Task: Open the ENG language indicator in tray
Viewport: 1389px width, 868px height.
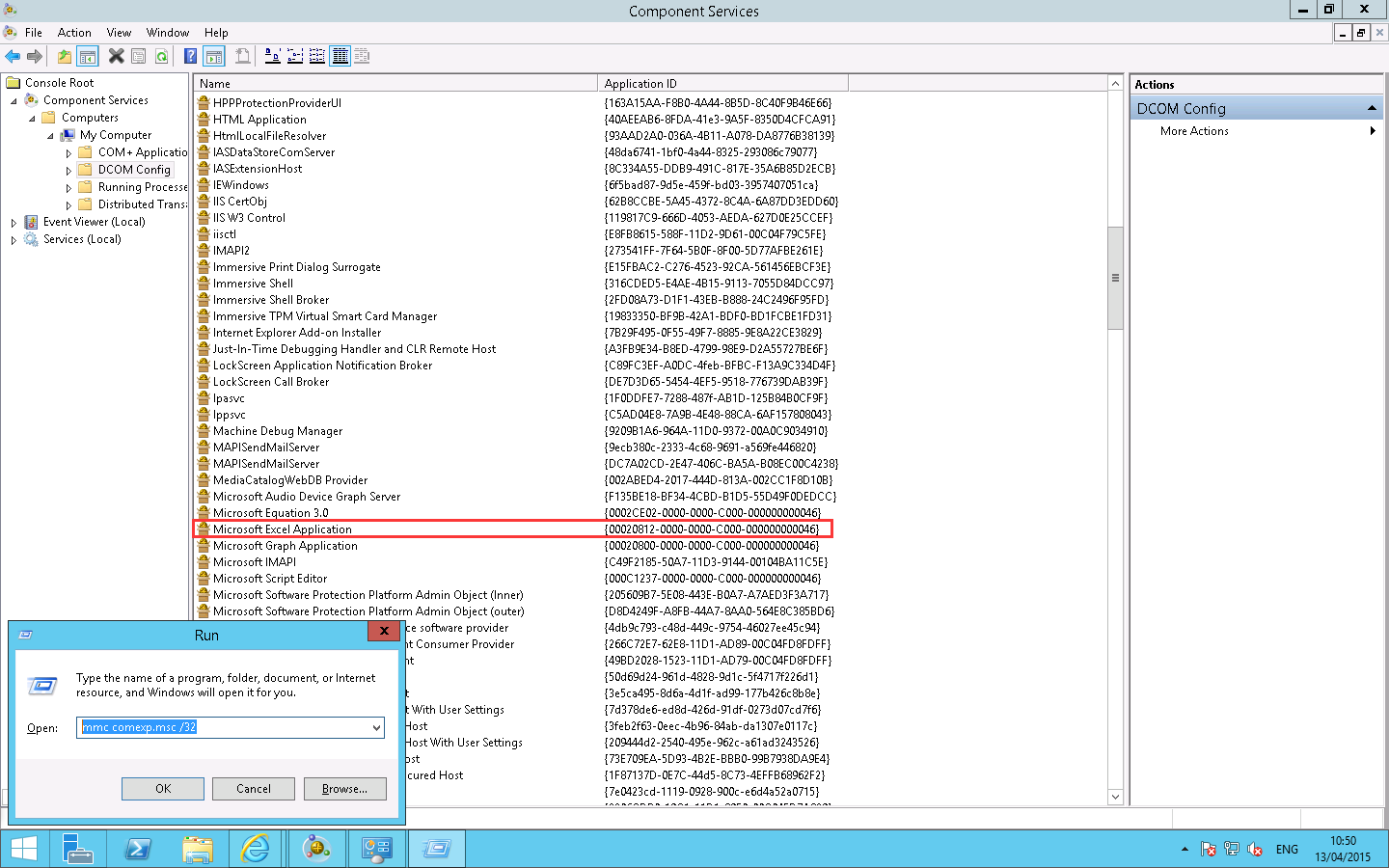Action: click(x=1287, y=850)
